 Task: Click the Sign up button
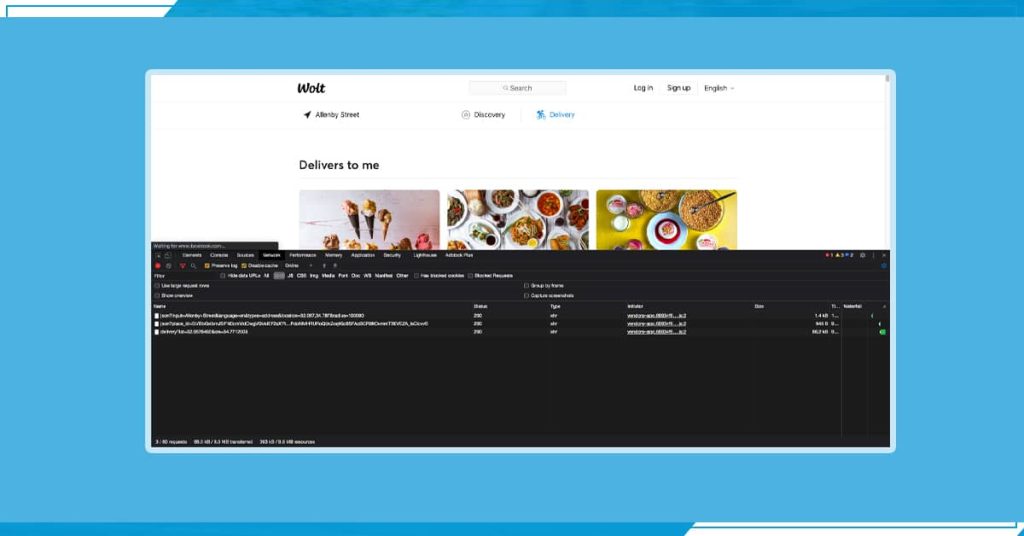(x=679, y=88)
